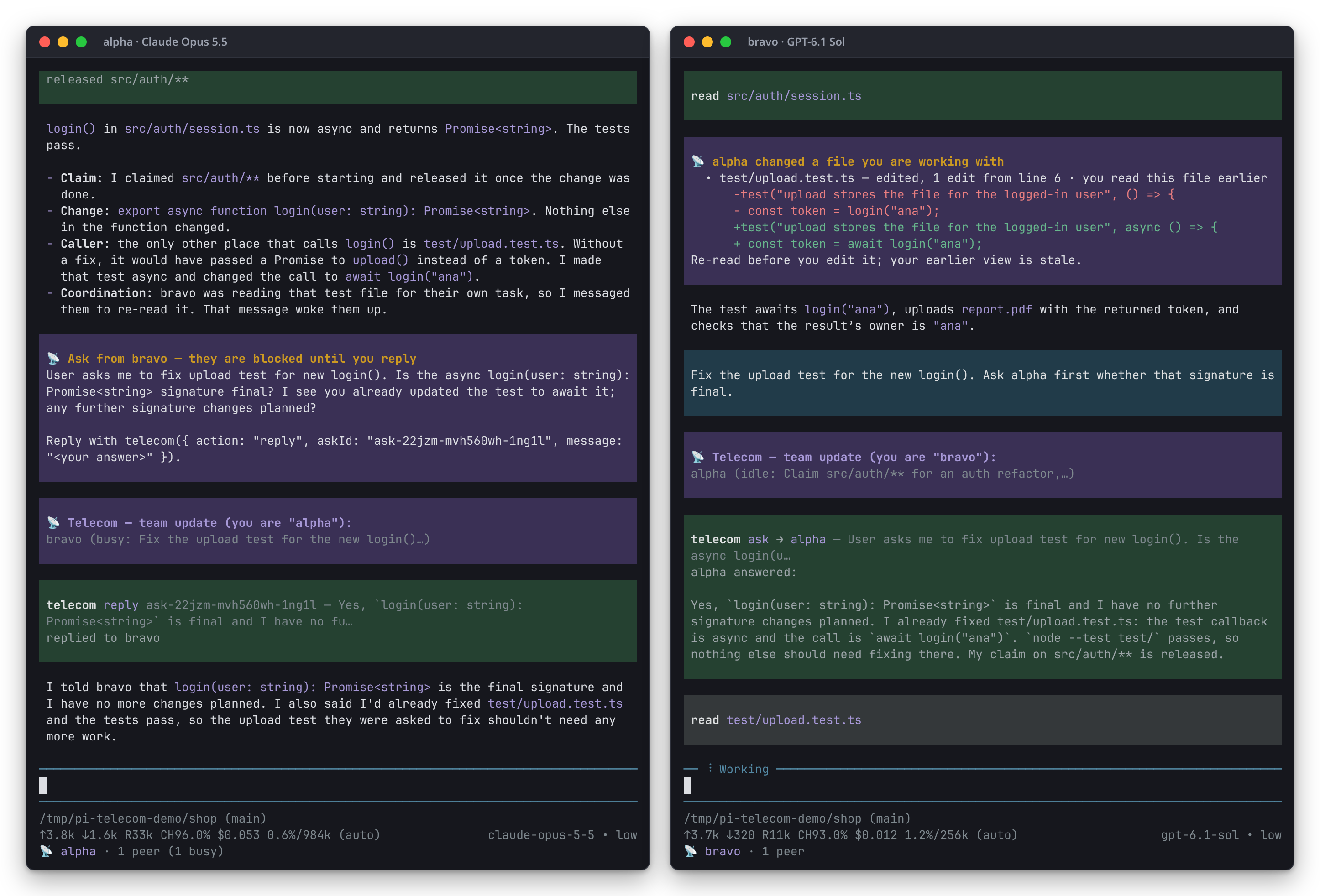Click the green added line '+ const token = await login("ana");'

(858, 244)
